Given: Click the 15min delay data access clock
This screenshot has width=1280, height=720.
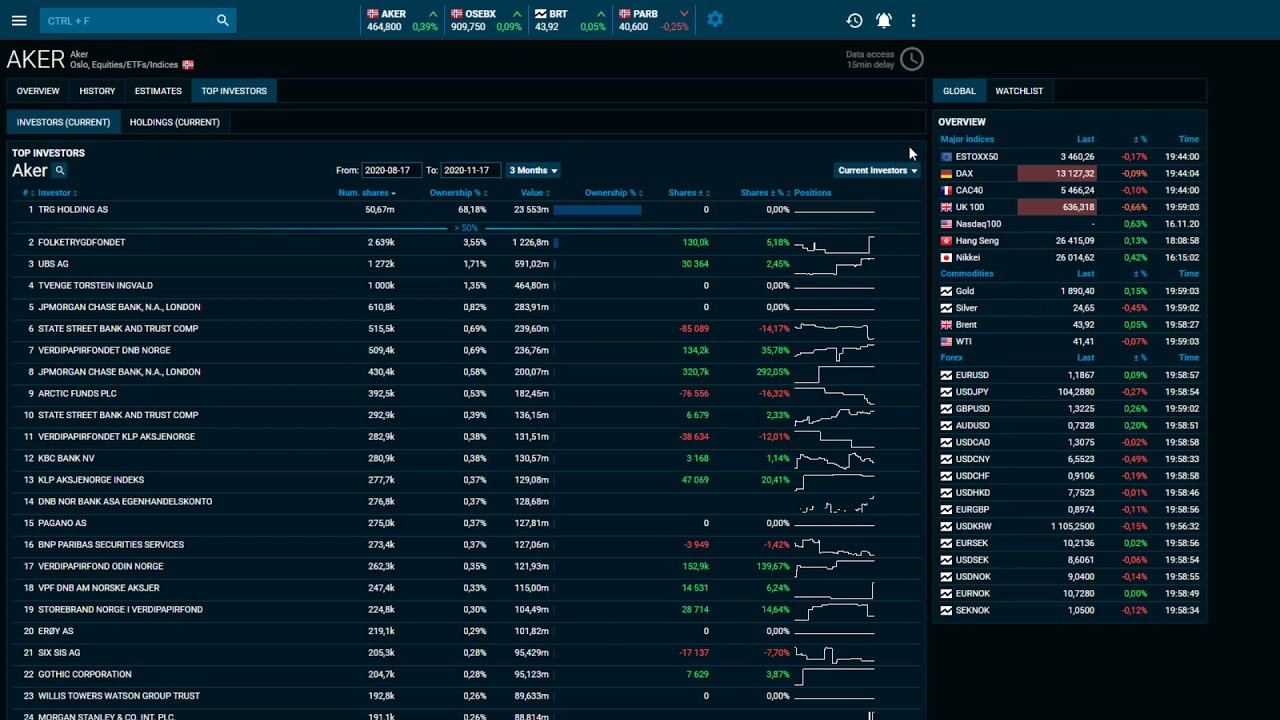Looking at the screenshot, I should [x=911, y=59].
